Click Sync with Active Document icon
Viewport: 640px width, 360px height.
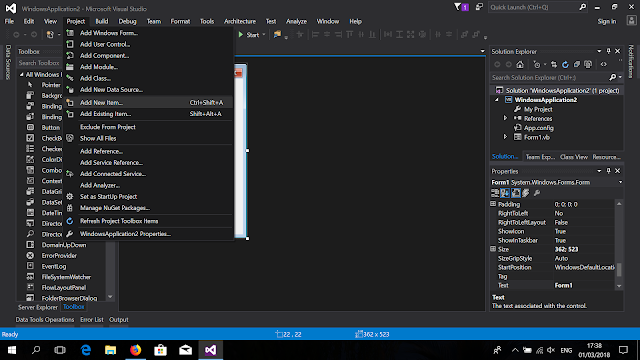[554, 64]
